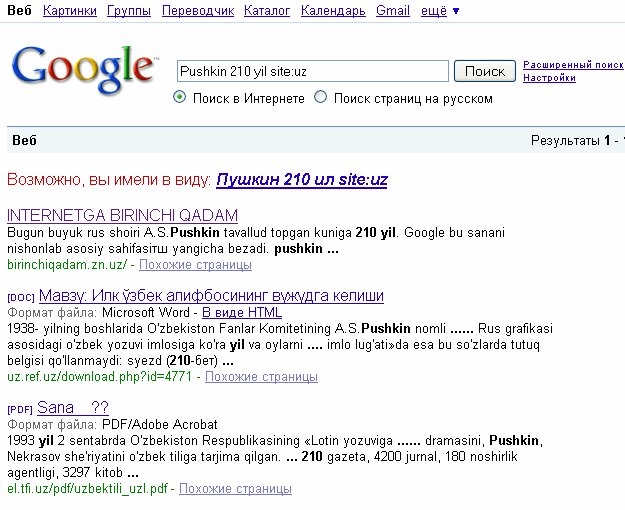Open result Мавзу: Илк ўзбек алифбосининг вужудга келиши
This screenshot has height=510, width=625.
click(x=211, y=295)
